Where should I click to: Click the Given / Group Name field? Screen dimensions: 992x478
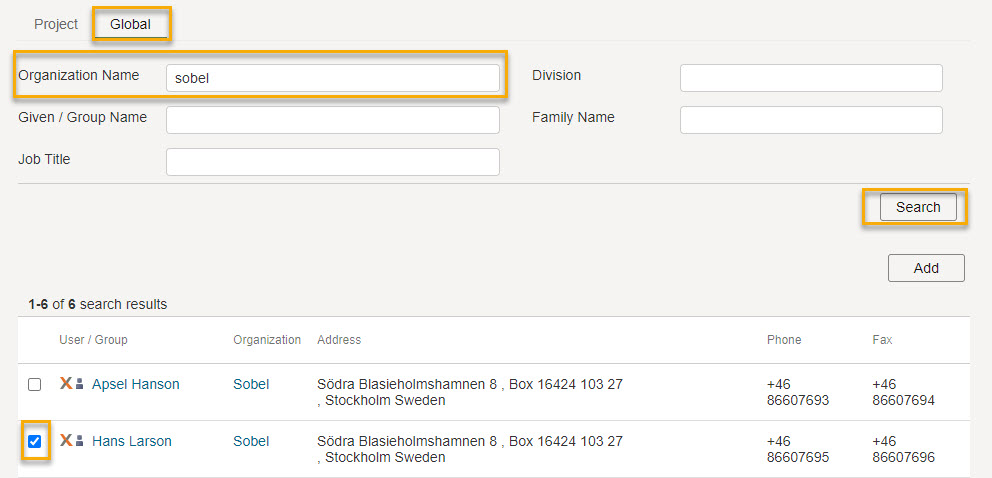333,120
